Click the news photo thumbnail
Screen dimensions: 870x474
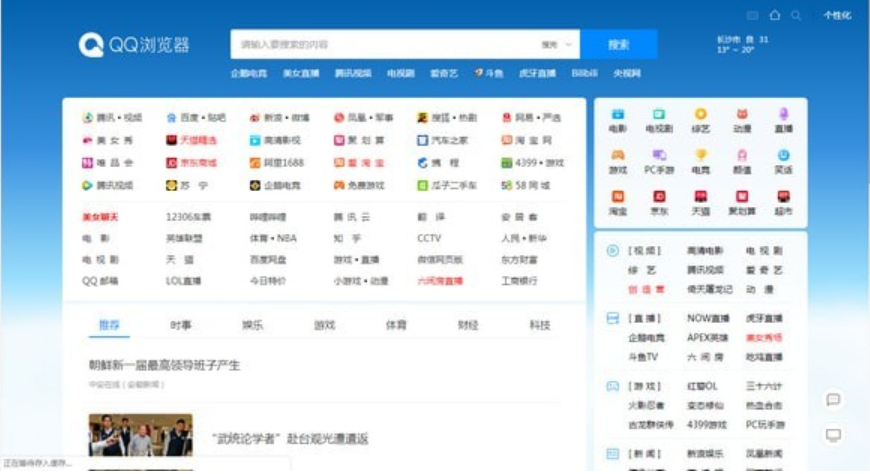pyautogui.click(x=140, y=435)
